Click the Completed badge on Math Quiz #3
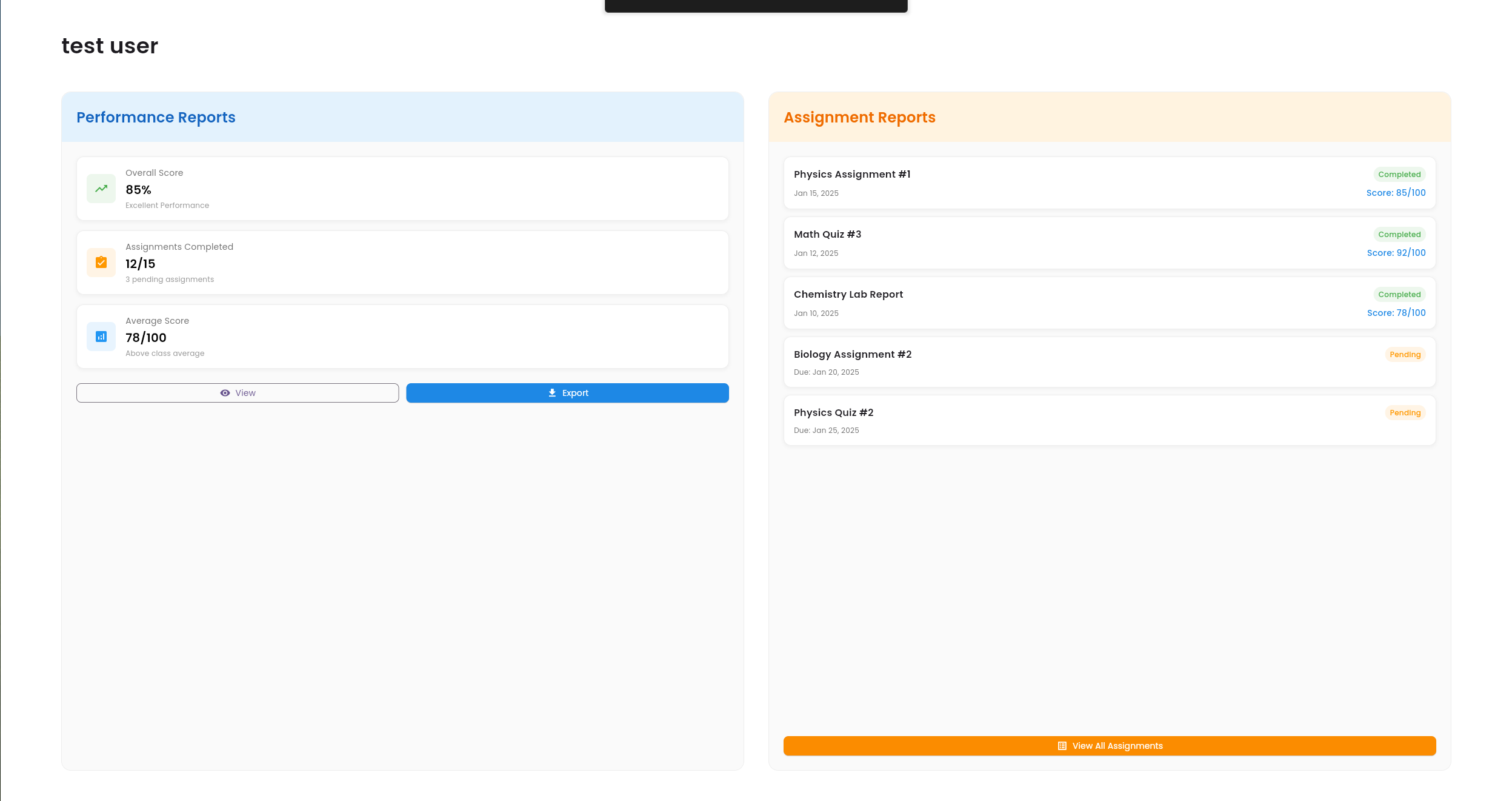The height and width of the screenshot is (801, 1512). click(1399, 235)
